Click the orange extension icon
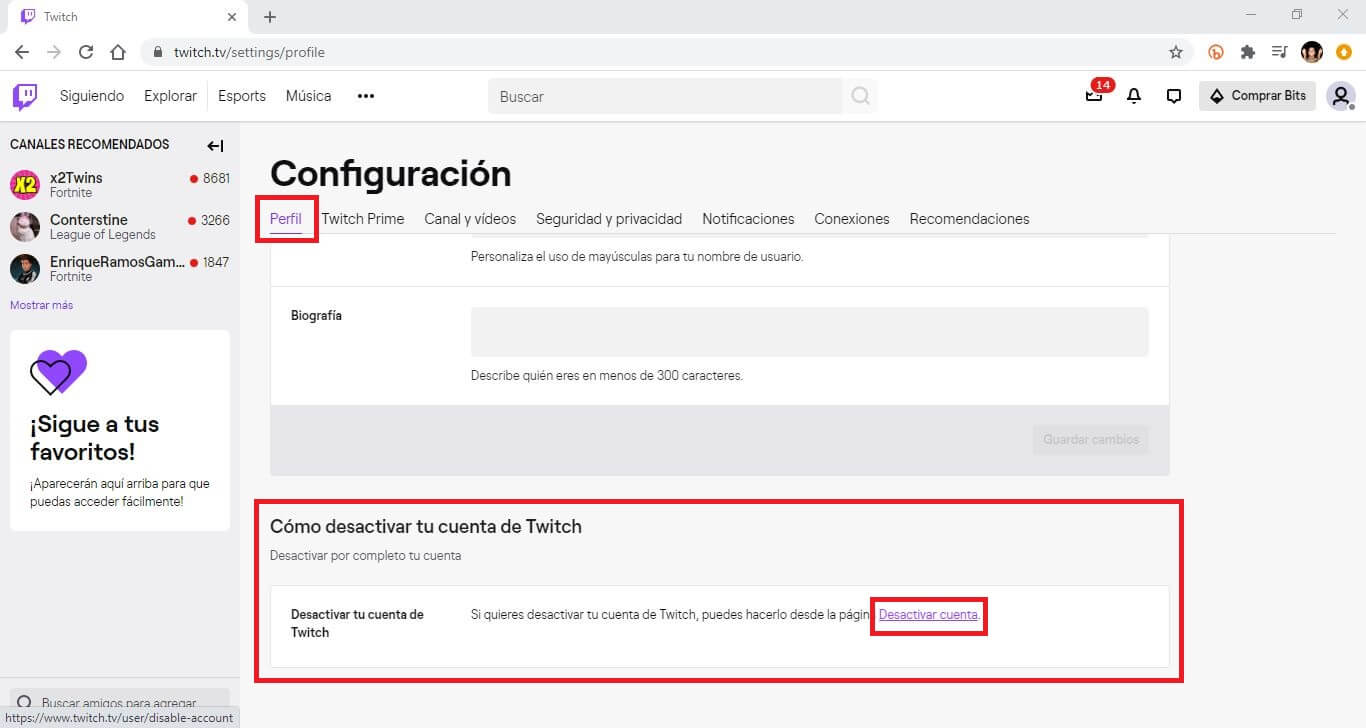Screen dimensions: 1366x728 (x=1216, y=52)
